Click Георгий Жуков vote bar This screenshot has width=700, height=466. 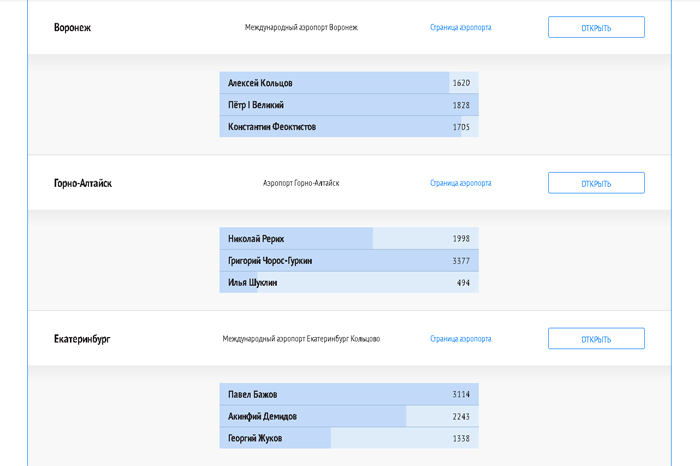coord(348,438)
